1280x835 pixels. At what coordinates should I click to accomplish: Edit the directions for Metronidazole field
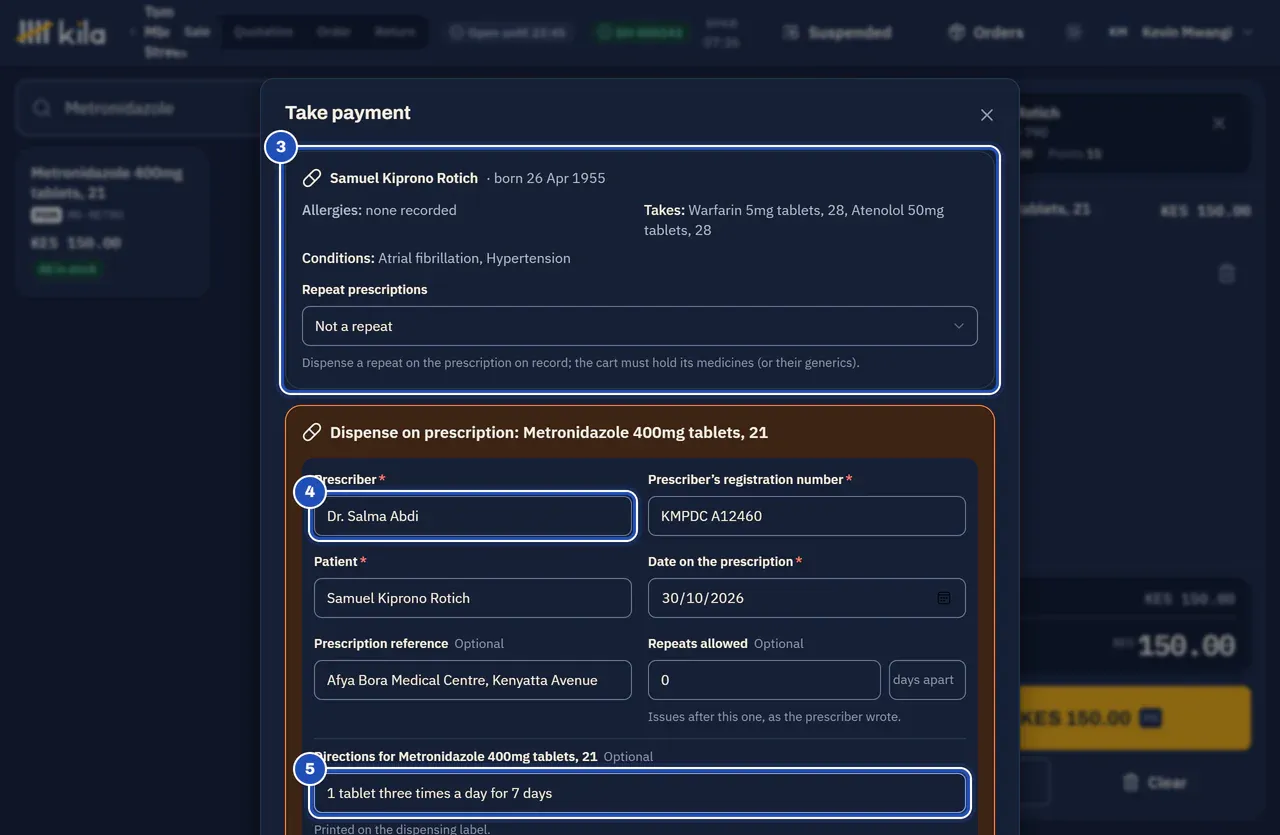point(640,793)
